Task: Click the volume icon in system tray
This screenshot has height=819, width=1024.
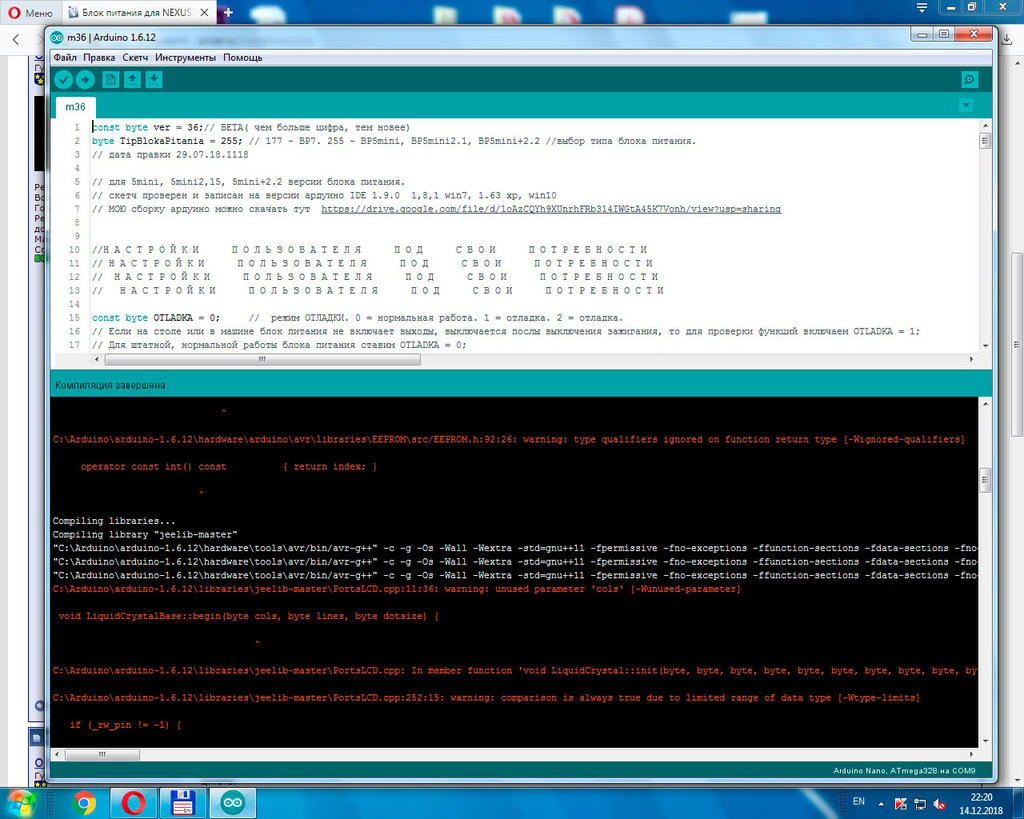Action: click(x=939, y=802)
